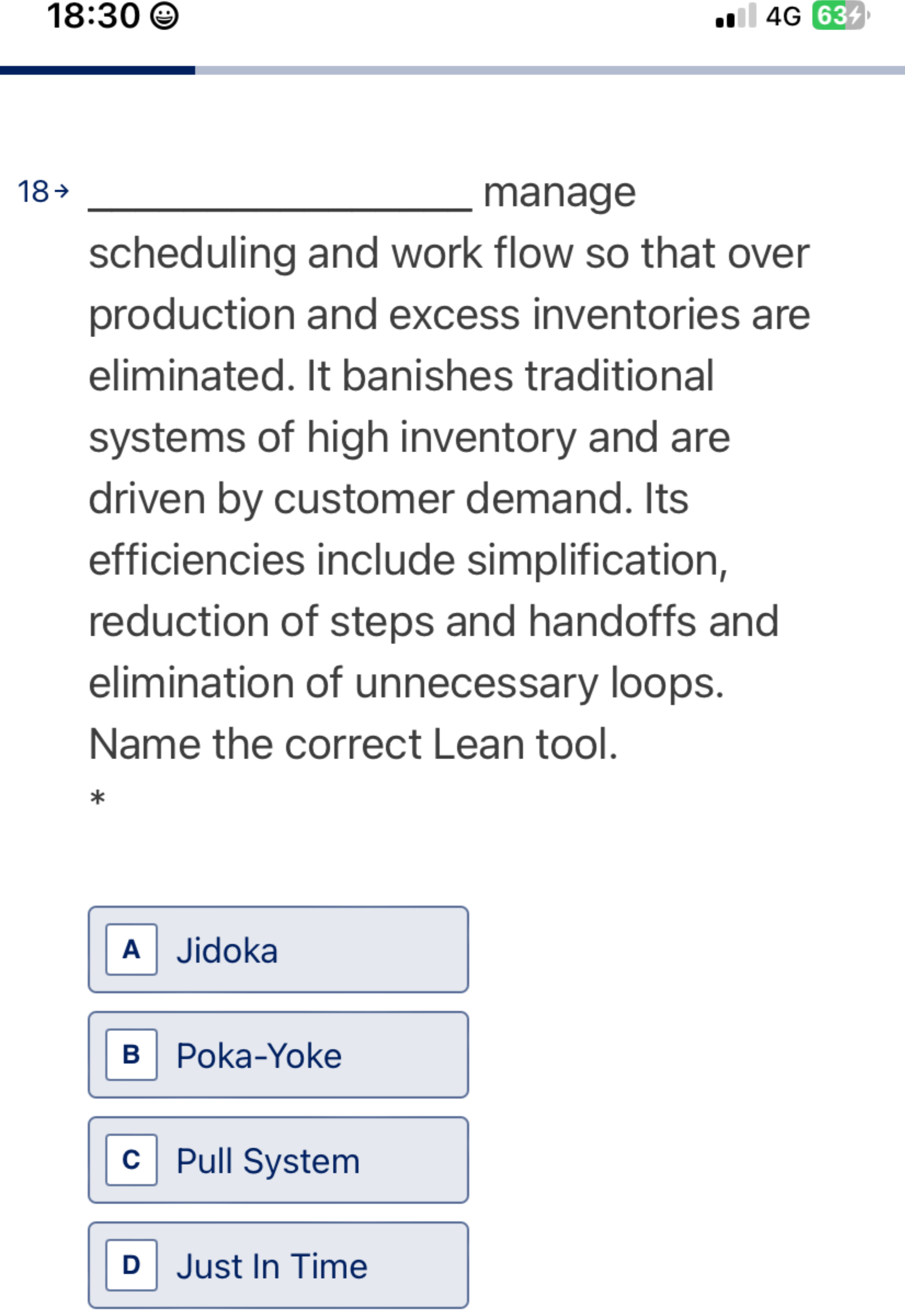Tap the arrow next to question number 18
Viewport: 905px width, 1316px height.
click(x=61, y=191)
